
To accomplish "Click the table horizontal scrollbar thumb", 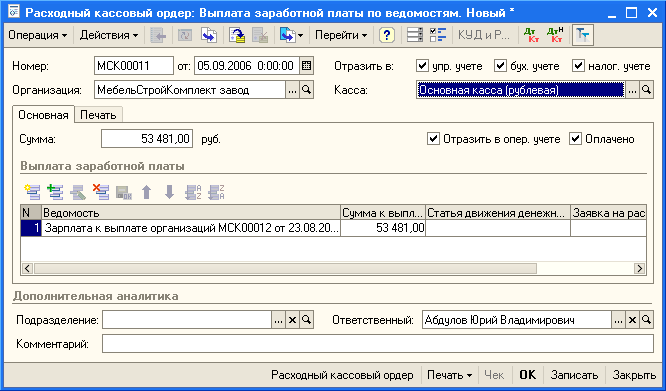I will click(285, 268).
